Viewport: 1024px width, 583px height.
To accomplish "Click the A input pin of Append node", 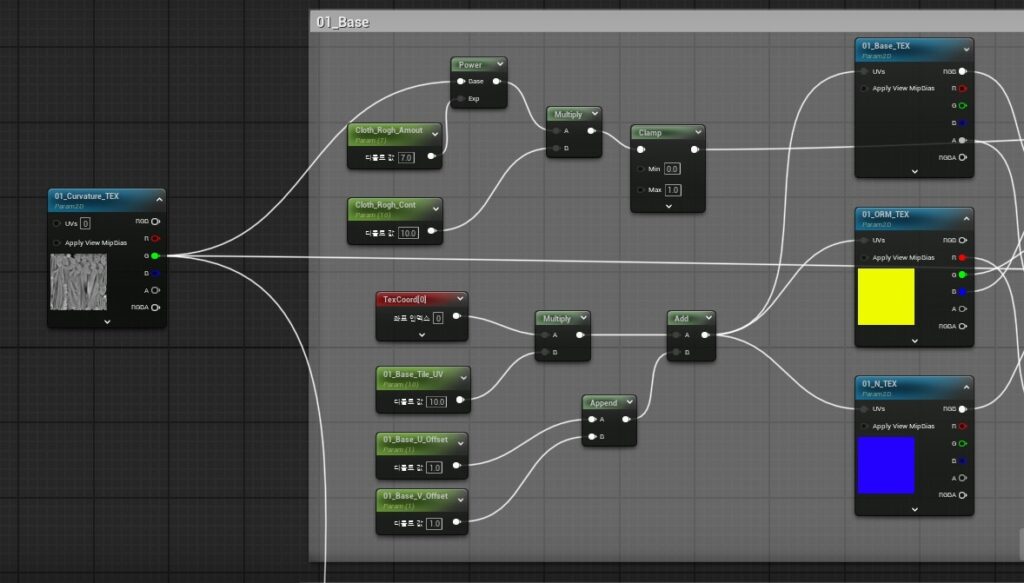I will point(592,419).
